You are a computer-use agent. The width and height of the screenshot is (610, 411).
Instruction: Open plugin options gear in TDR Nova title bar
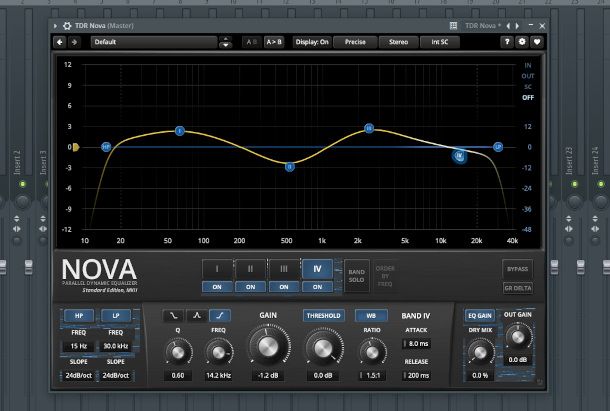click(x=67, y=26)
